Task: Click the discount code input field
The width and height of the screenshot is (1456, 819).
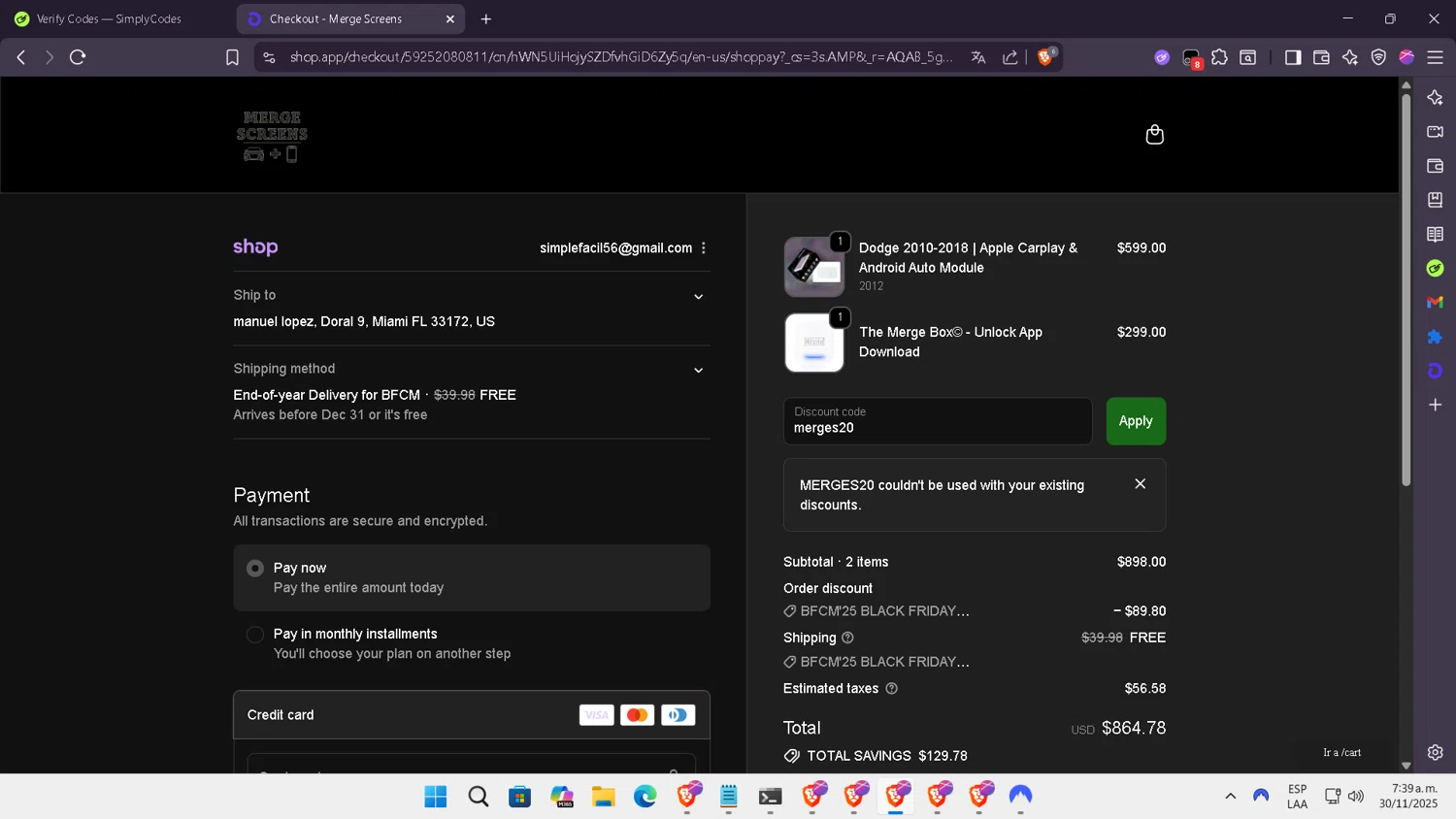Action: tap(938, 421)
